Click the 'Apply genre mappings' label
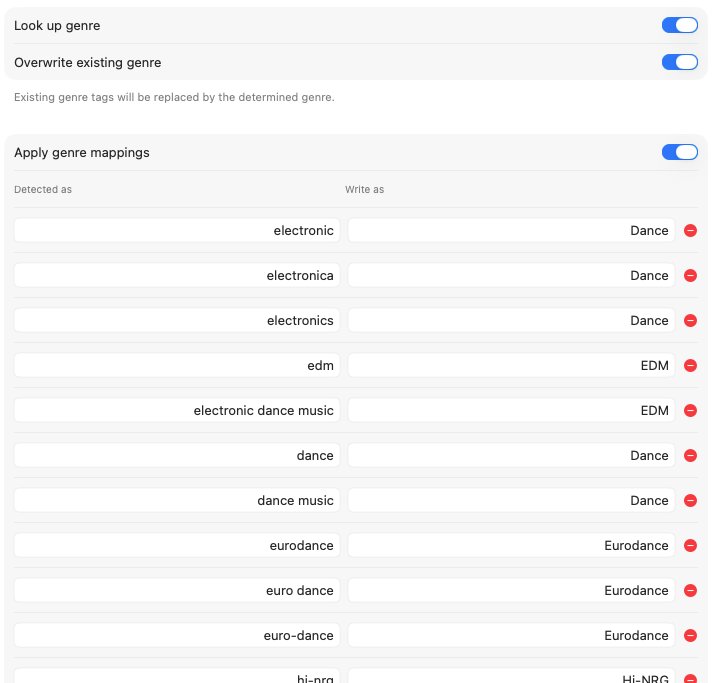 [81, 152]
